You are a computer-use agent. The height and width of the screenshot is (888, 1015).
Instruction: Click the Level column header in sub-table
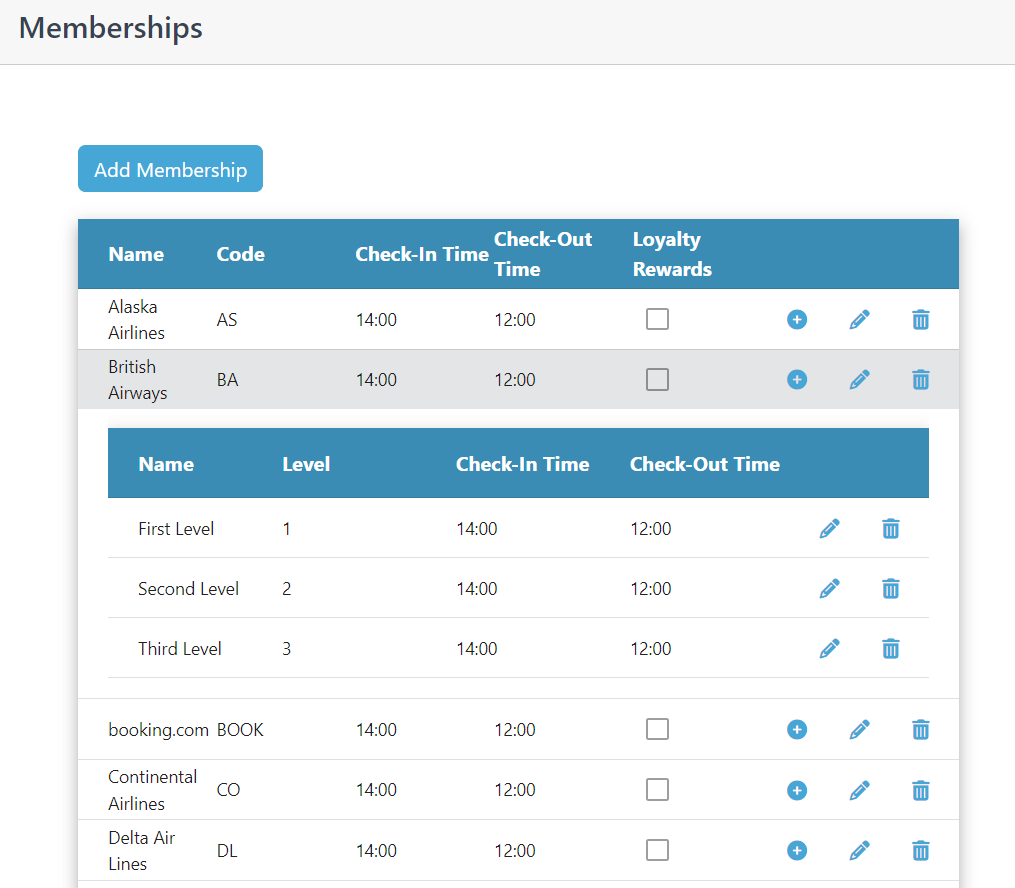pos(306,464)
